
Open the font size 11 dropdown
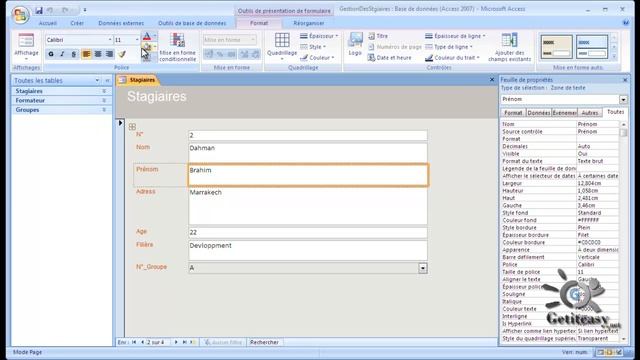click(137, 40)
